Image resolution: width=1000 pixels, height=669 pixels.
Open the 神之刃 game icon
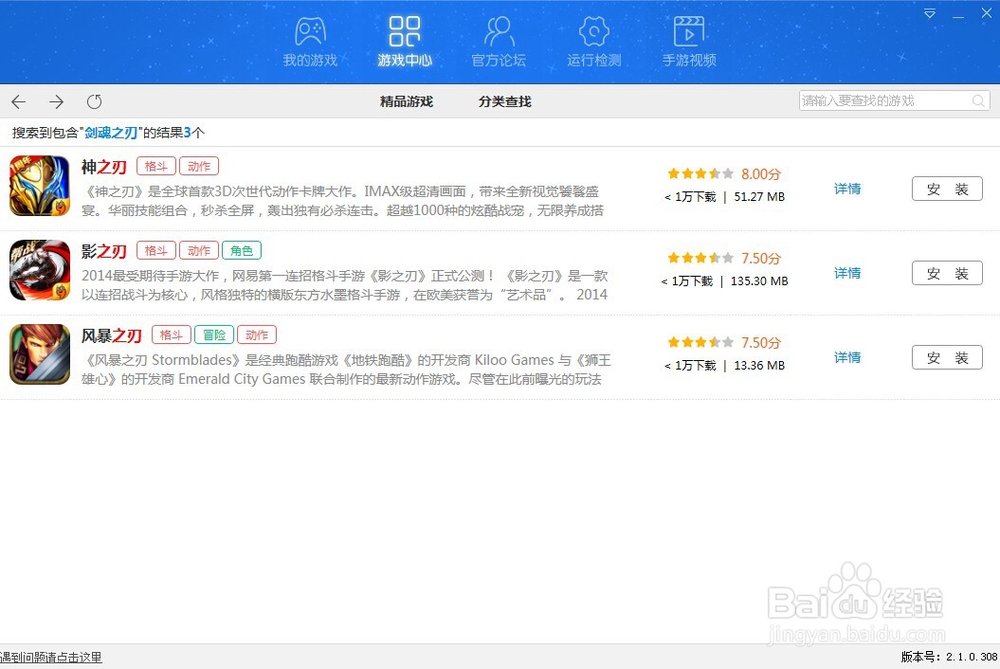click(x=40, y=186)
